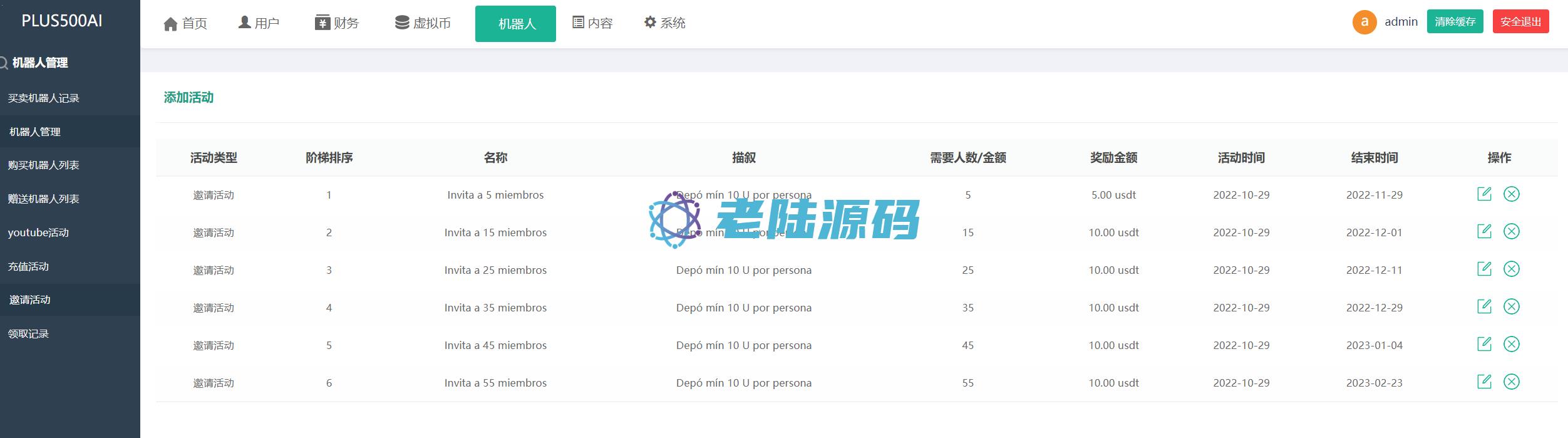Click the 安全退出 logout button

(x=1520, y=22)
